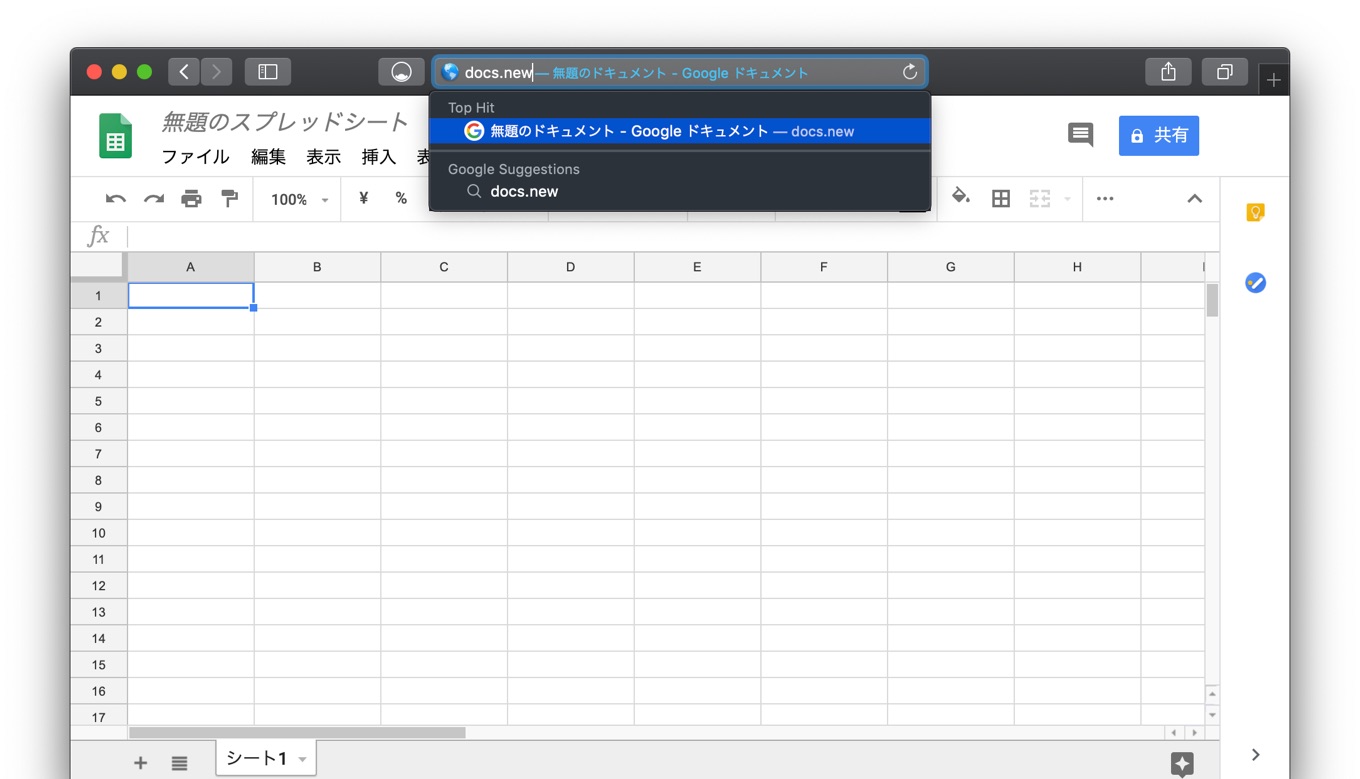Click the select-all corner box
Screen dimensions: 1360x779
[98, 266]
